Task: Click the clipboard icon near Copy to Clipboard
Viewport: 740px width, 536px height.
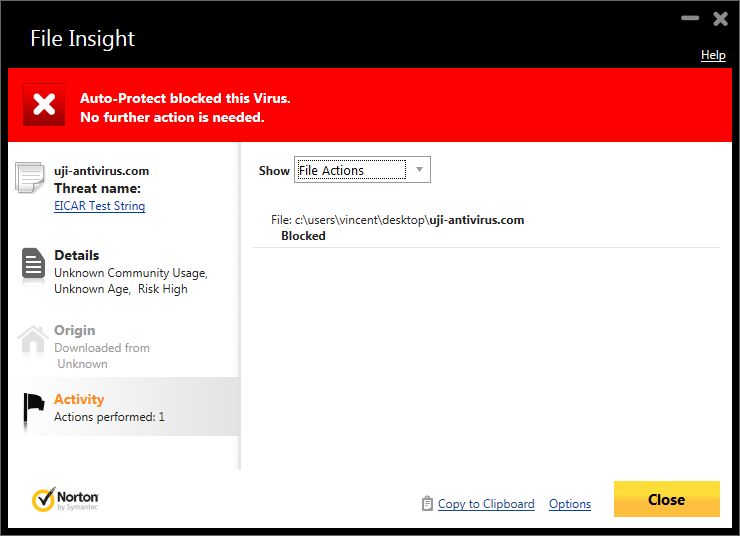Action: point(427,503)
